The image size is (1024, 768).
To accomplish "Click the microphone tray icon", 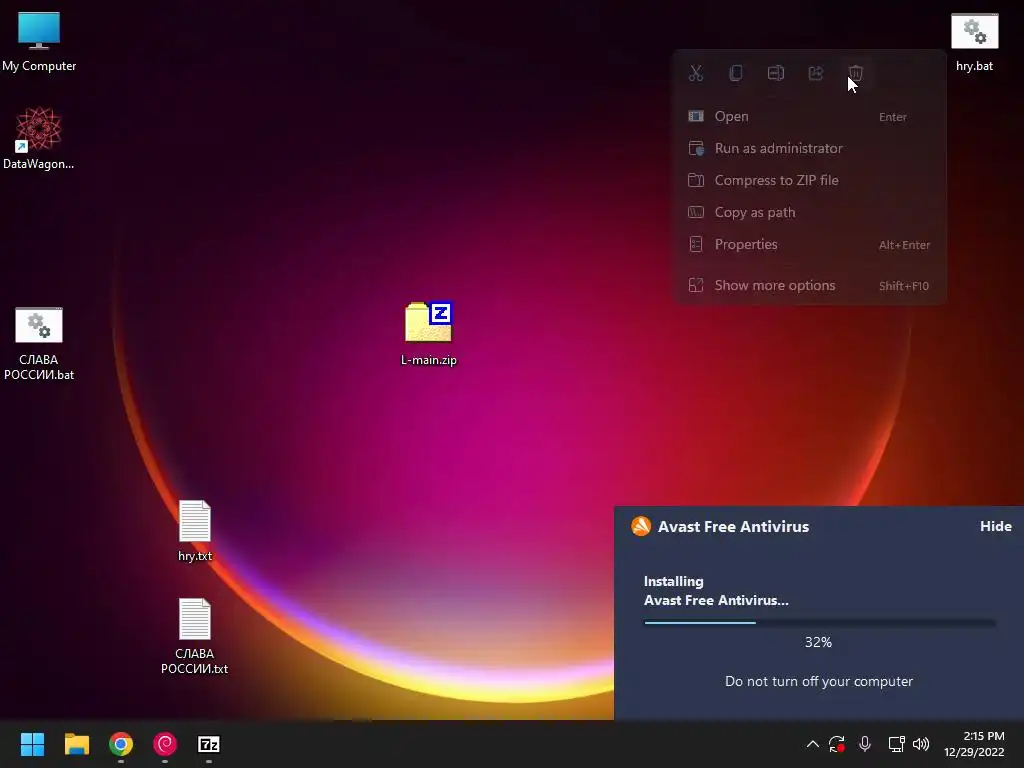I will [x=865, y=744].
